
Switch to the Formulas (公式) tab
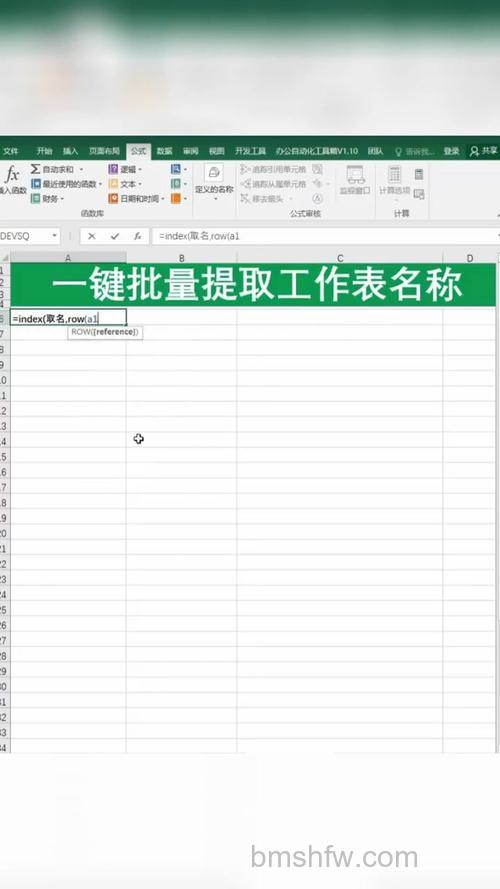138,151
